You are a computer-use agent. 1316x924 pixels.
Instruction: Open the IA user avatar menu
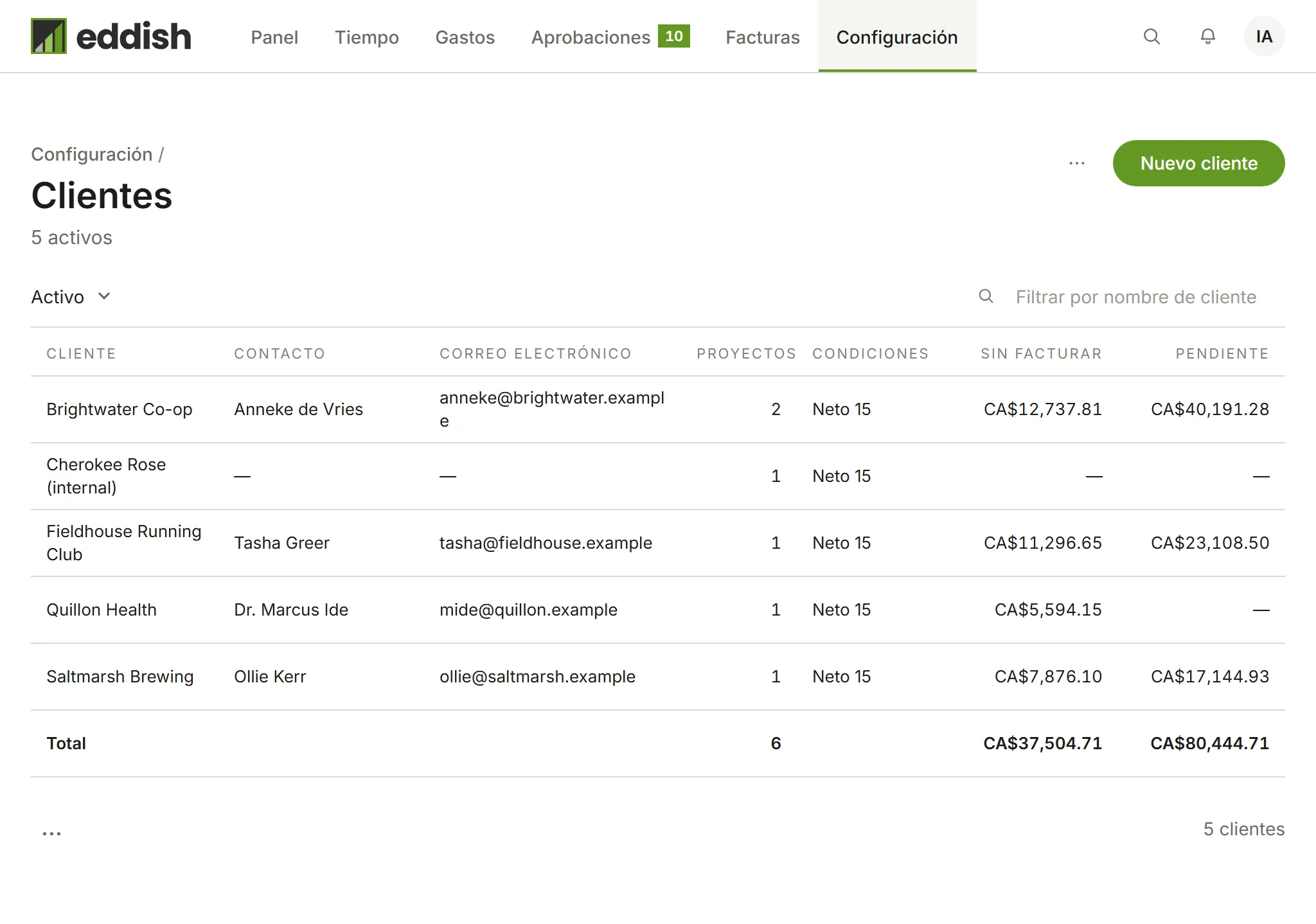(1264, 37)
